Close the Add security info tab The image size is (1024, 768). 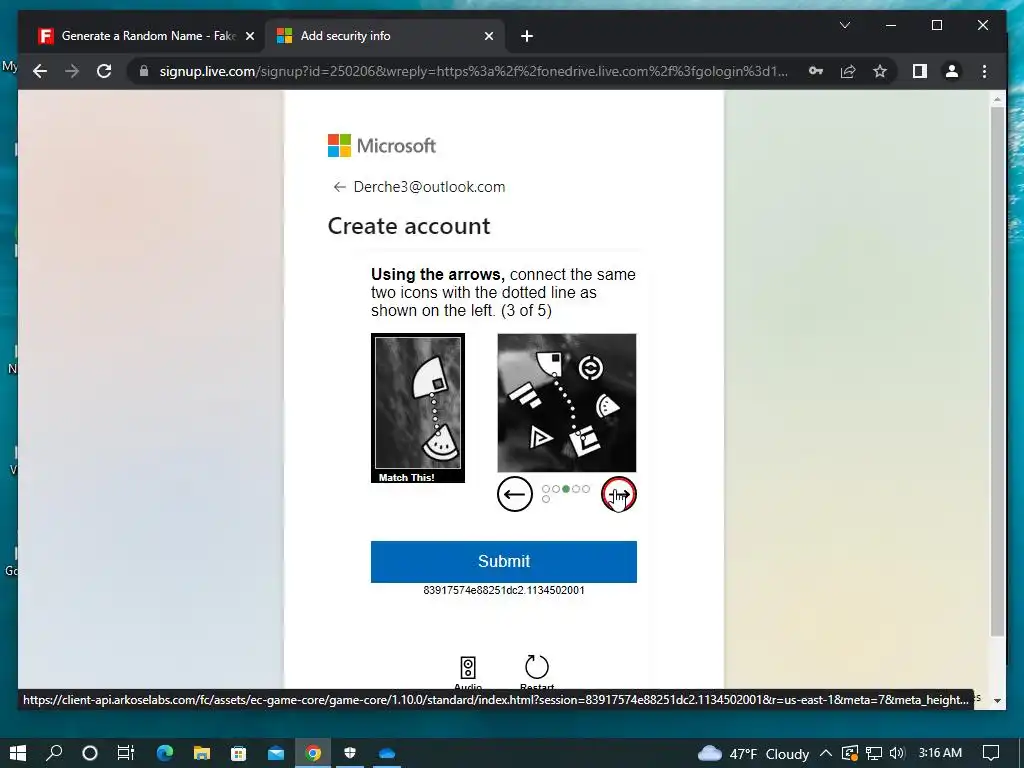(x=488, y=36)
